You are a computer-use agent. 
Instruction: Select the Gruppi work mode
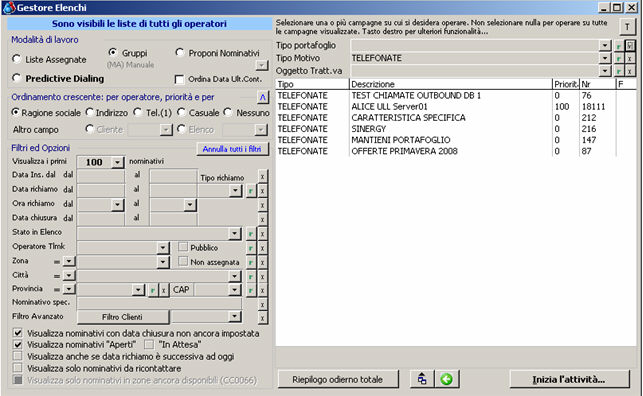[113, 52]
